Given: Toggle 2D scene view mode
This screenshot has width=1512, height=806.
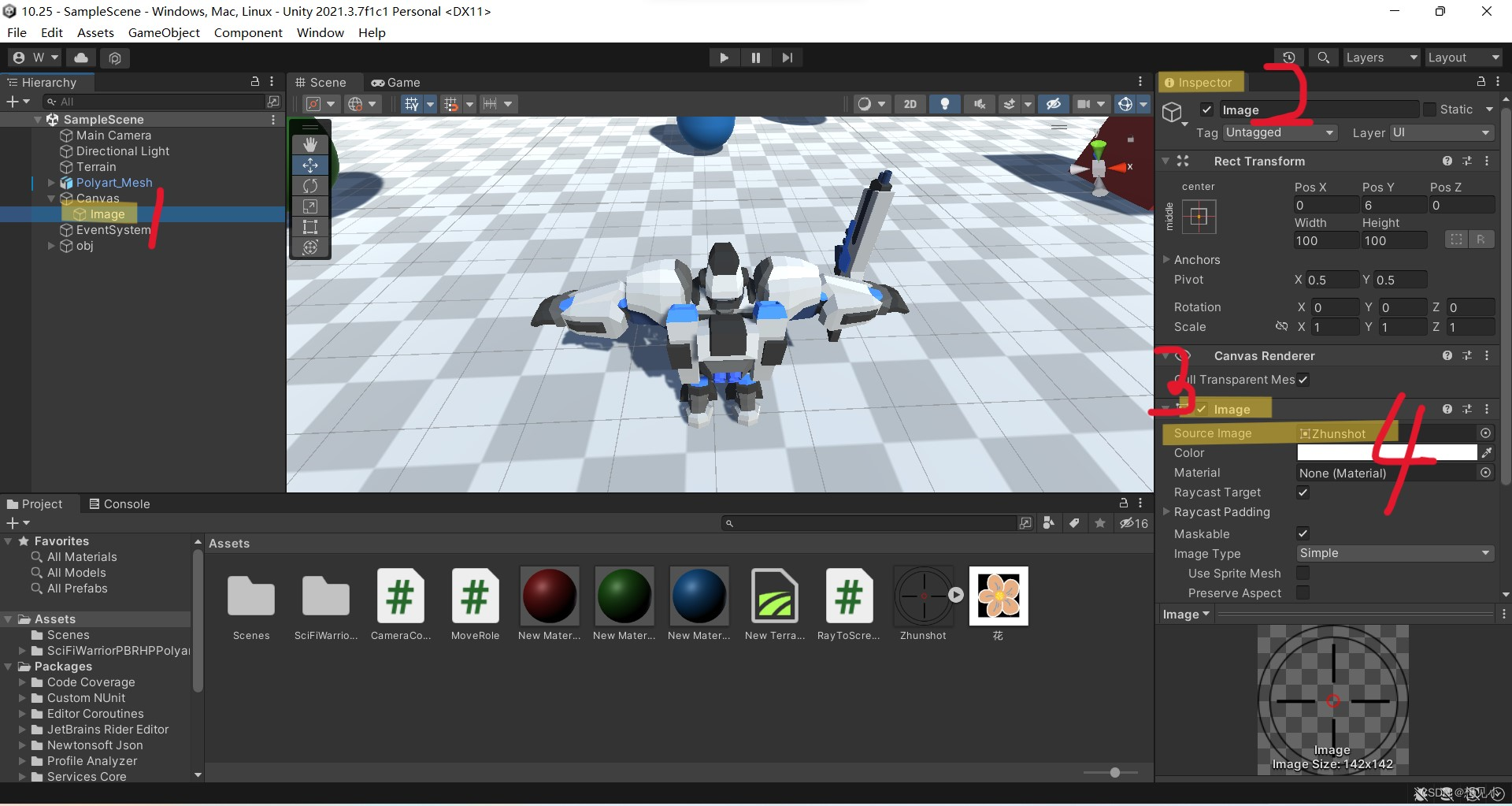Looking at the screenshot, I should tap(910, 103).
